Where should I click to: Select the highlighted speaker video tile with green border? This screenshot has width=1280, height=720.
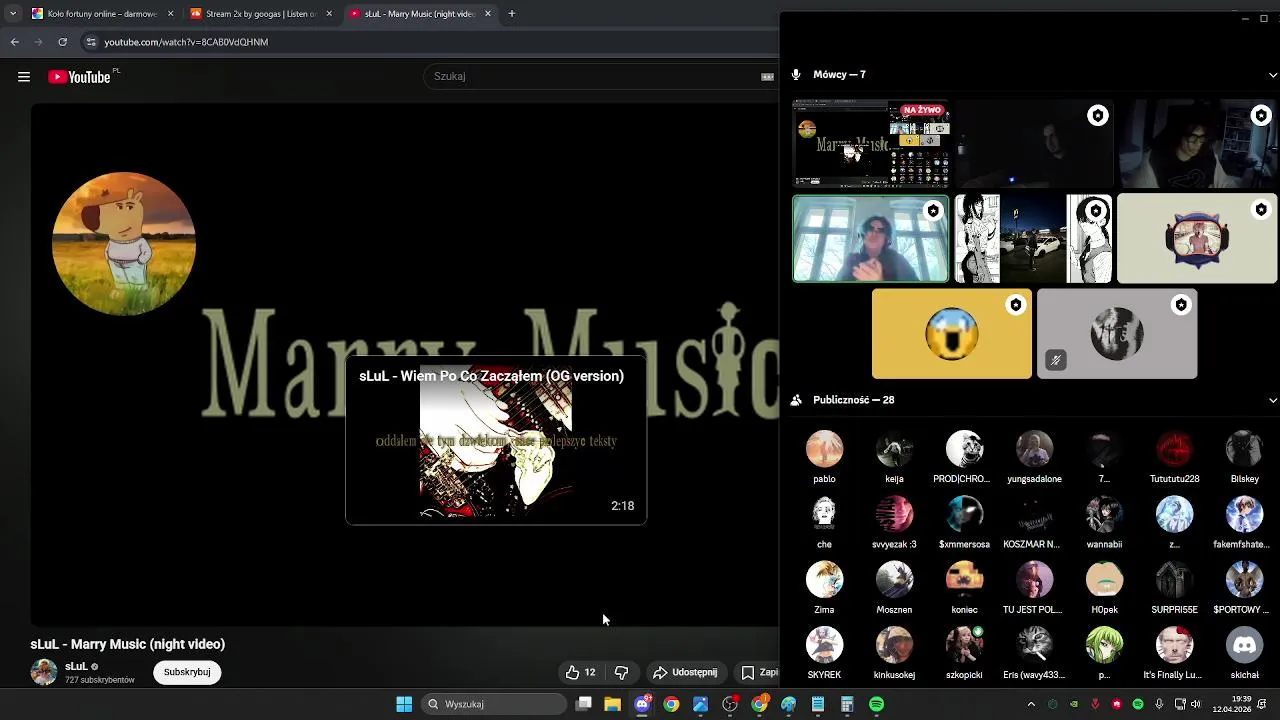pos(871,238)
